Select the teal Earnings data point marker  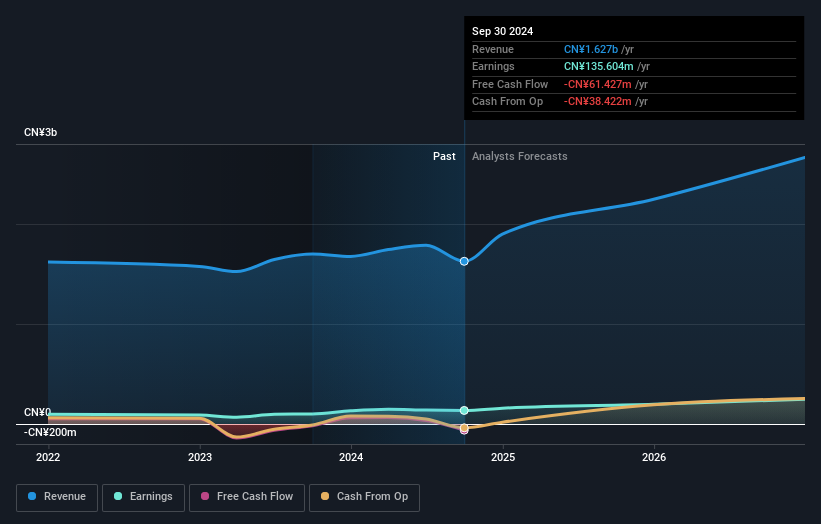coord(465,410)
